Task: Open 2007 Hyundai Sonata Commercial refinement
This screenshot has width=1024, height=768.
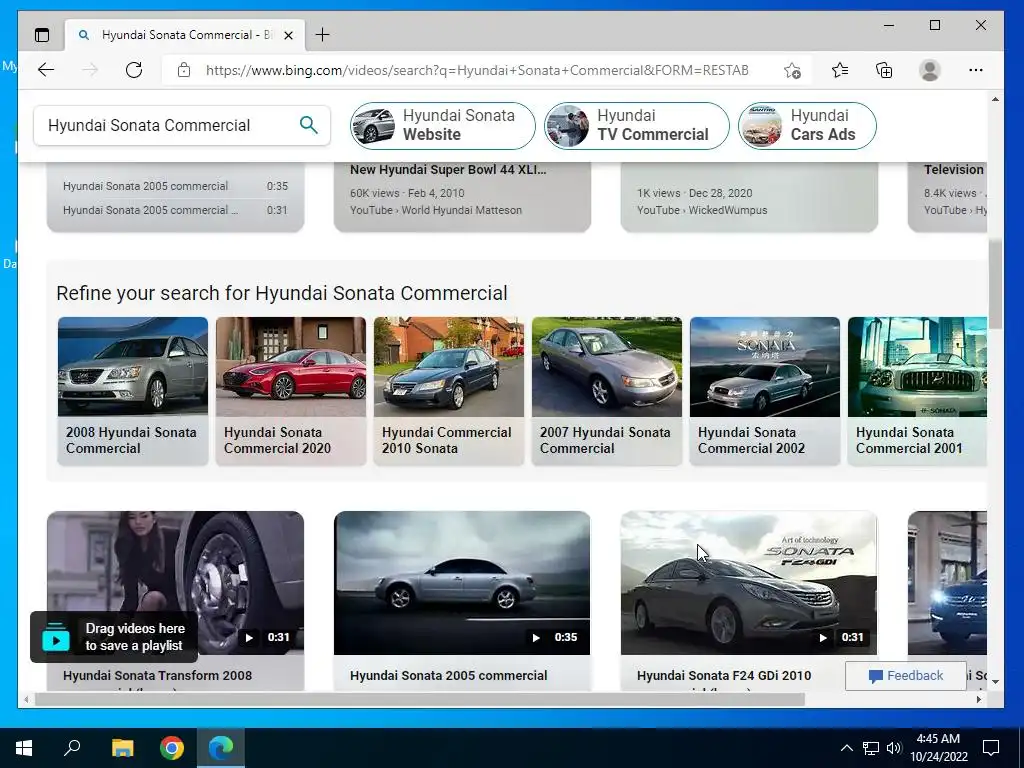Action: 607,391
